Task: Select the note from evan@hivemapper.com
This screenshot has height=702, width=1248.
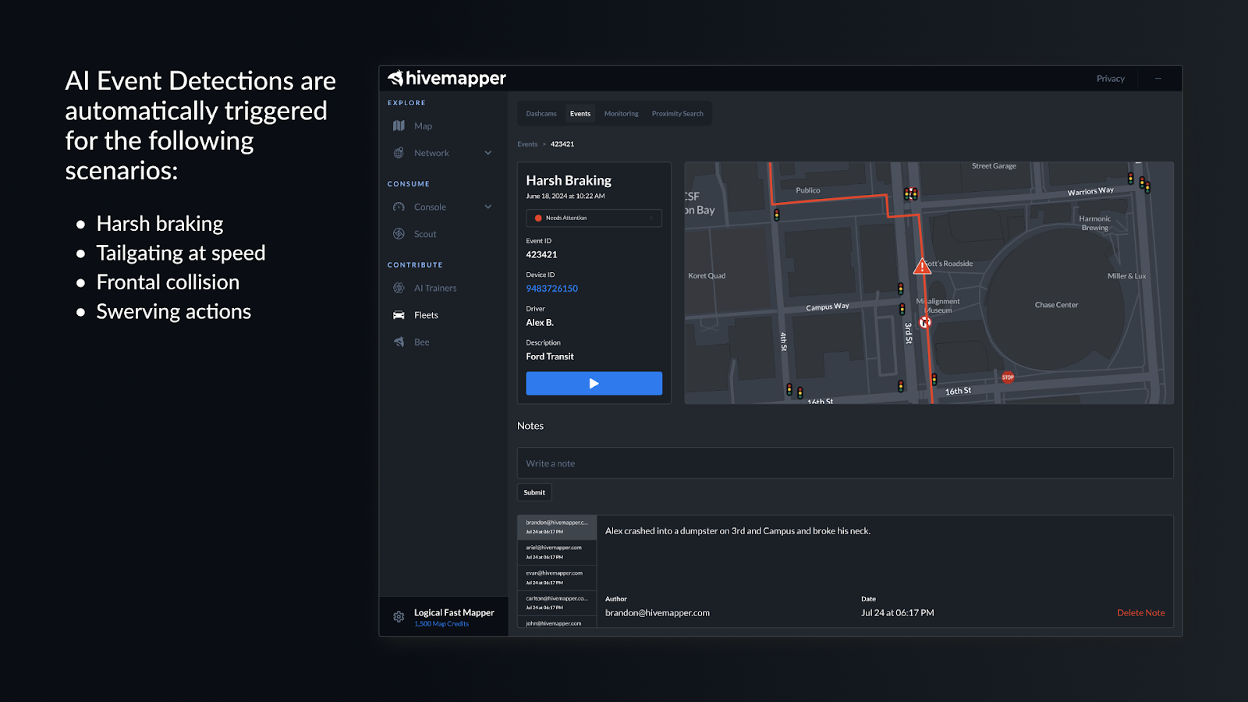Action: point(557,577)
